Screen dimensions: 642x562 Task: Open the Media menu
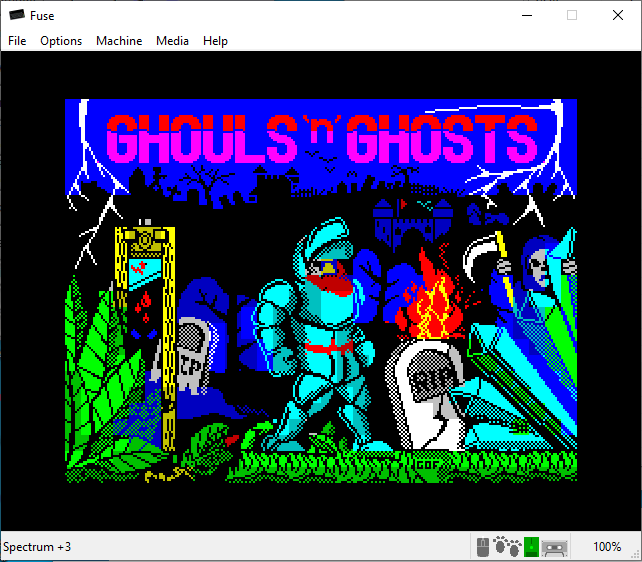point(172,41)
